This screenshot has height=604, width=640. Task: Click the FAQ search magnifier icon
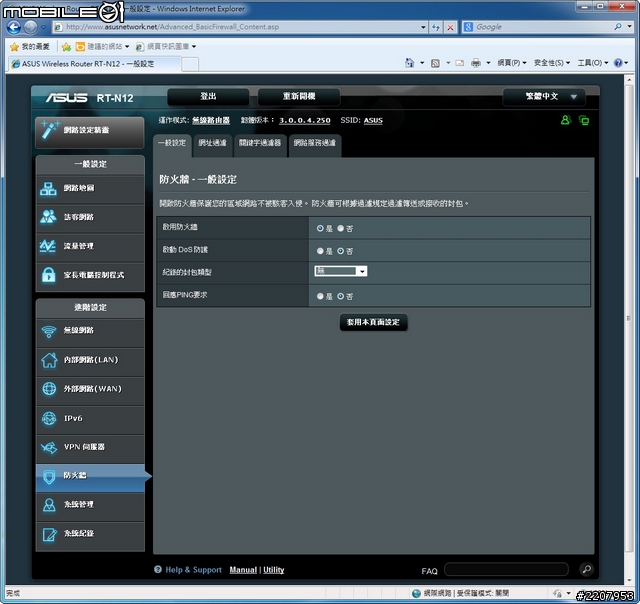tap(587, 569)
